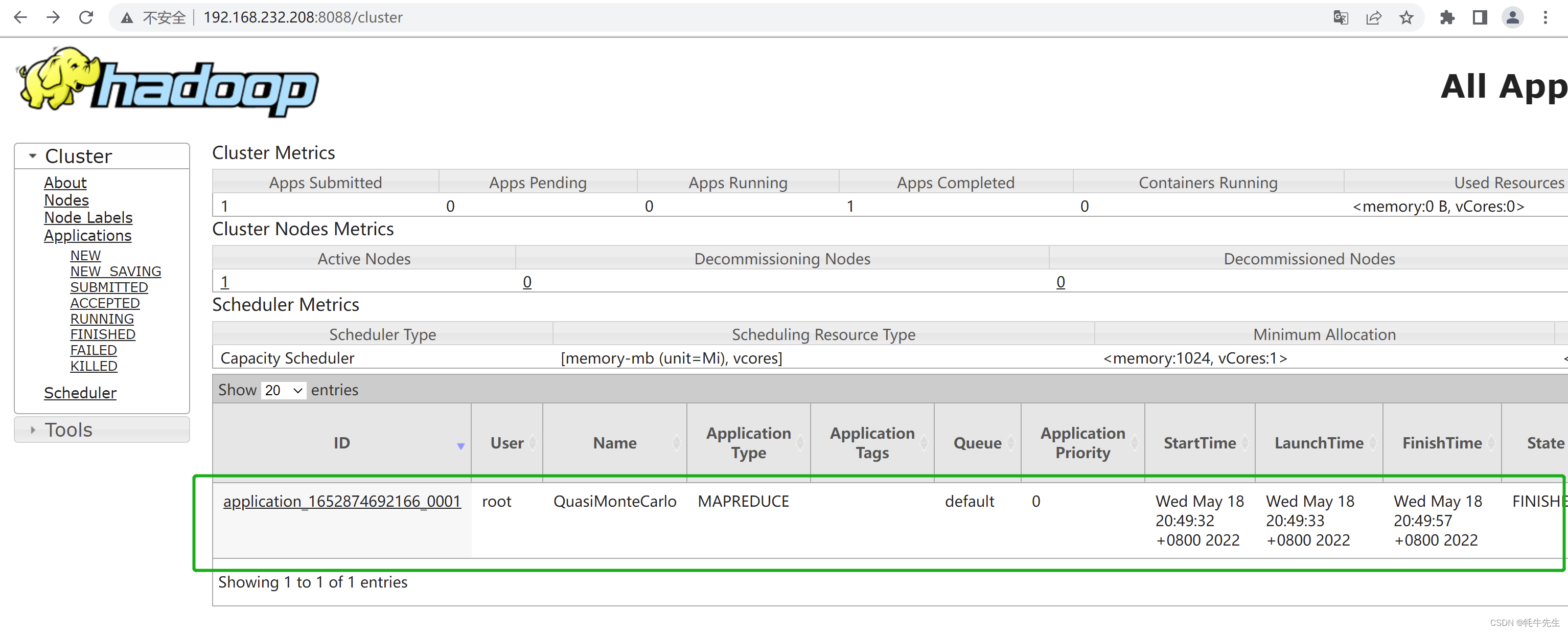Open application_1652874692166_0001 link
Viewport: 1568px width, 632px height.
pyautogui.click(x=341, y=501)
